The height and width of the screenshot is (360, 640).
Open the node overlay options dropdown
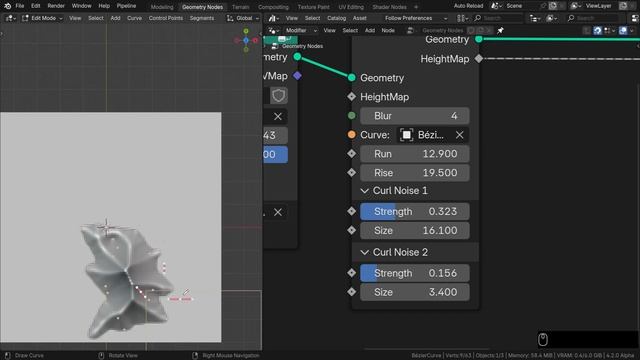632,31
